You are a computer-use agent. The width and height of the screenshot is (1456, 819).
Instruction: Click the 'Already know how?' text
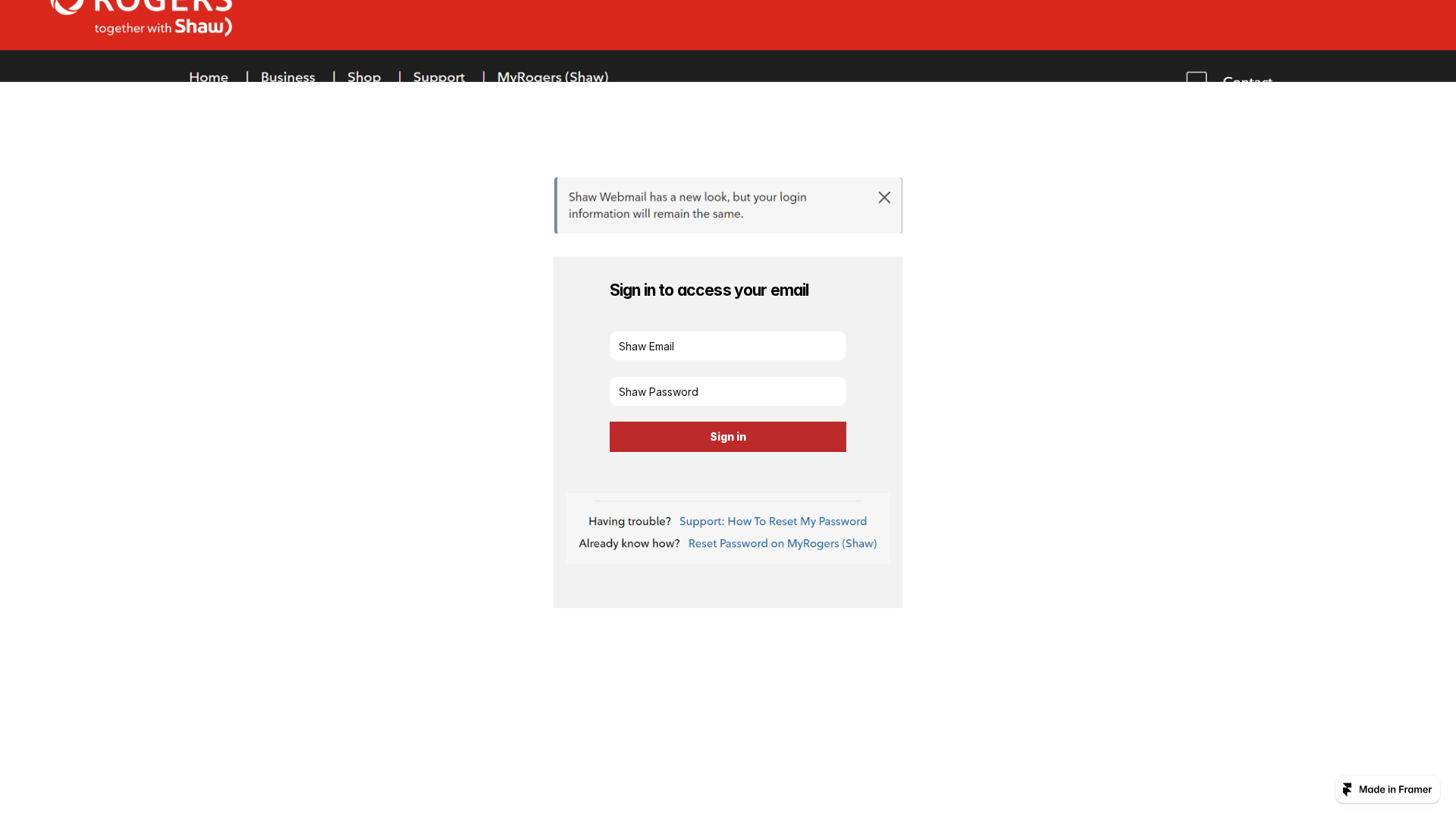coord(629,543)
